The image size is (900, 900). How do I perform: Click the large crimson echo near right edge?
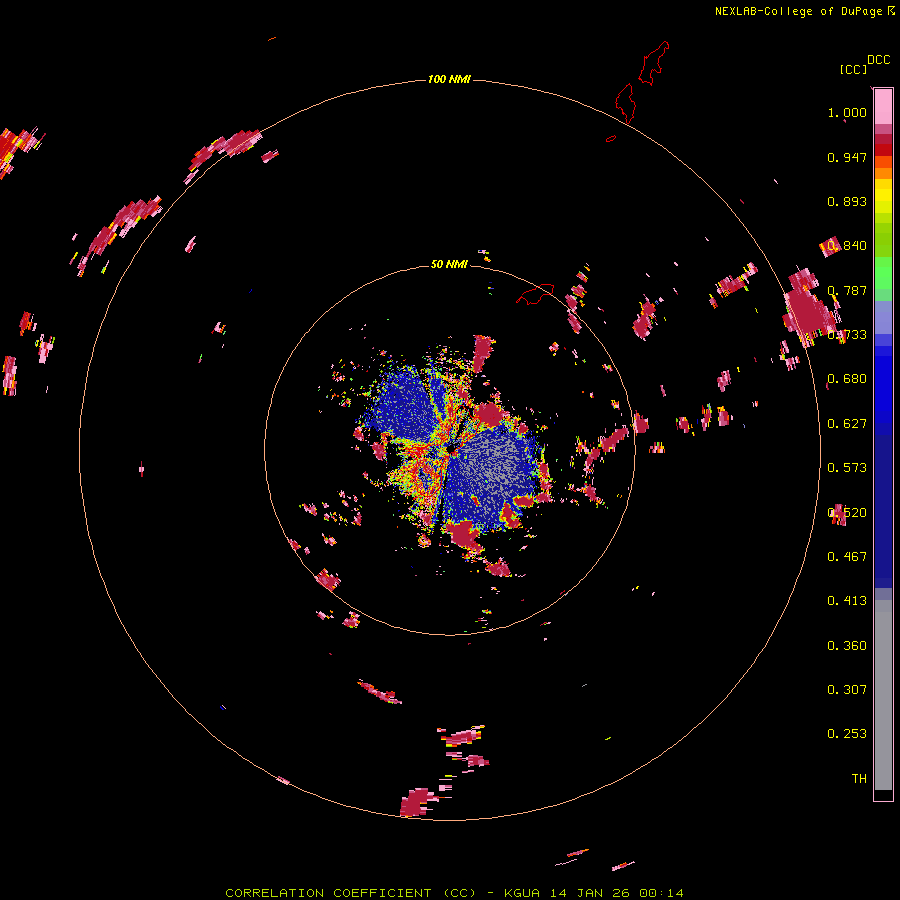(810, 308)
